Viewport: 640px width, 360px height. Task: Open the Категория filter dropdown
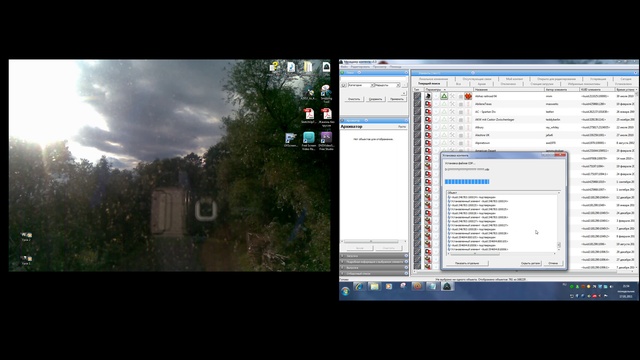pyautogui.click(x=361, y=85)
